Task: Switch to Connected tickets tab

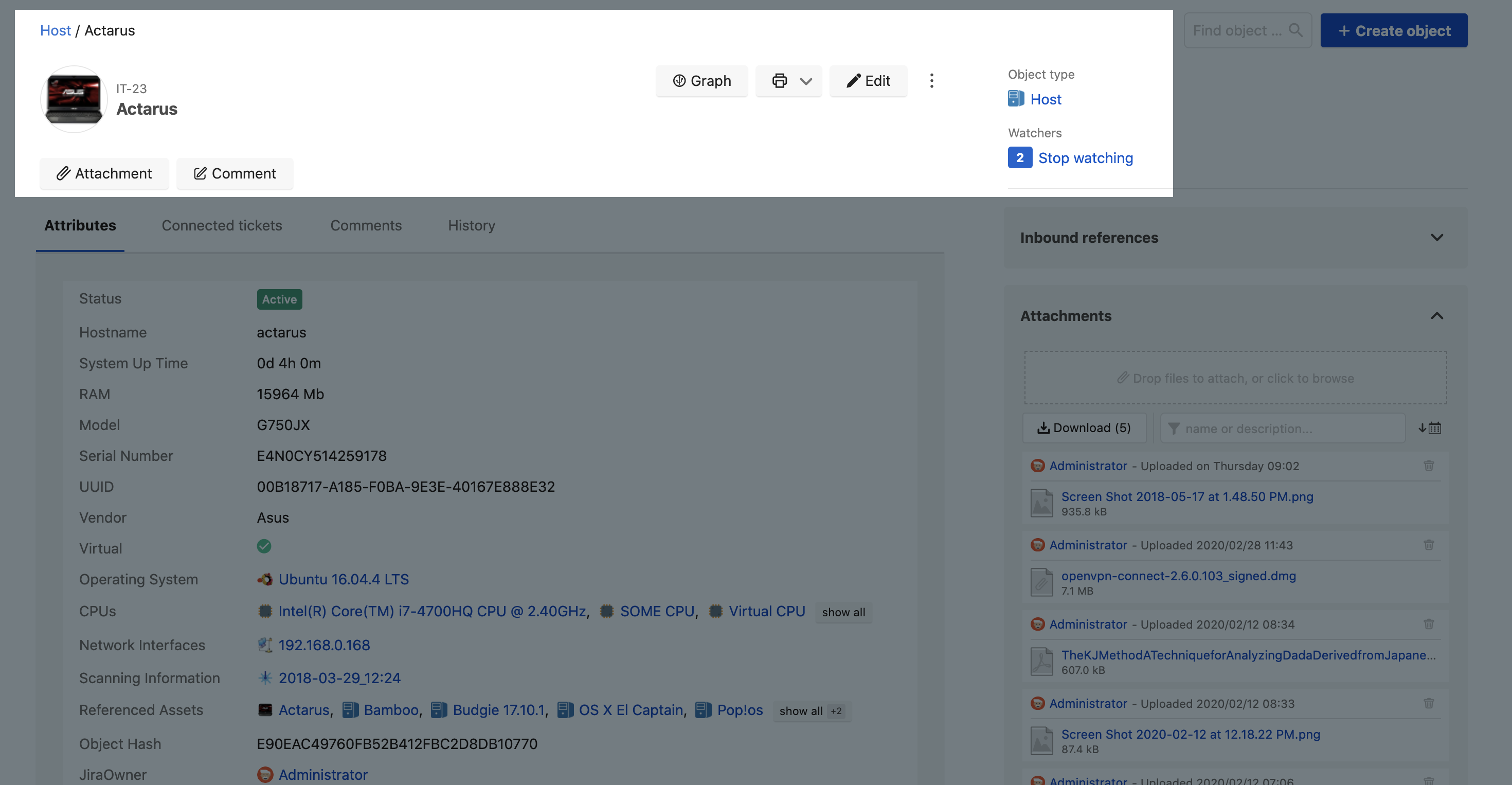Action: point(222,225)
